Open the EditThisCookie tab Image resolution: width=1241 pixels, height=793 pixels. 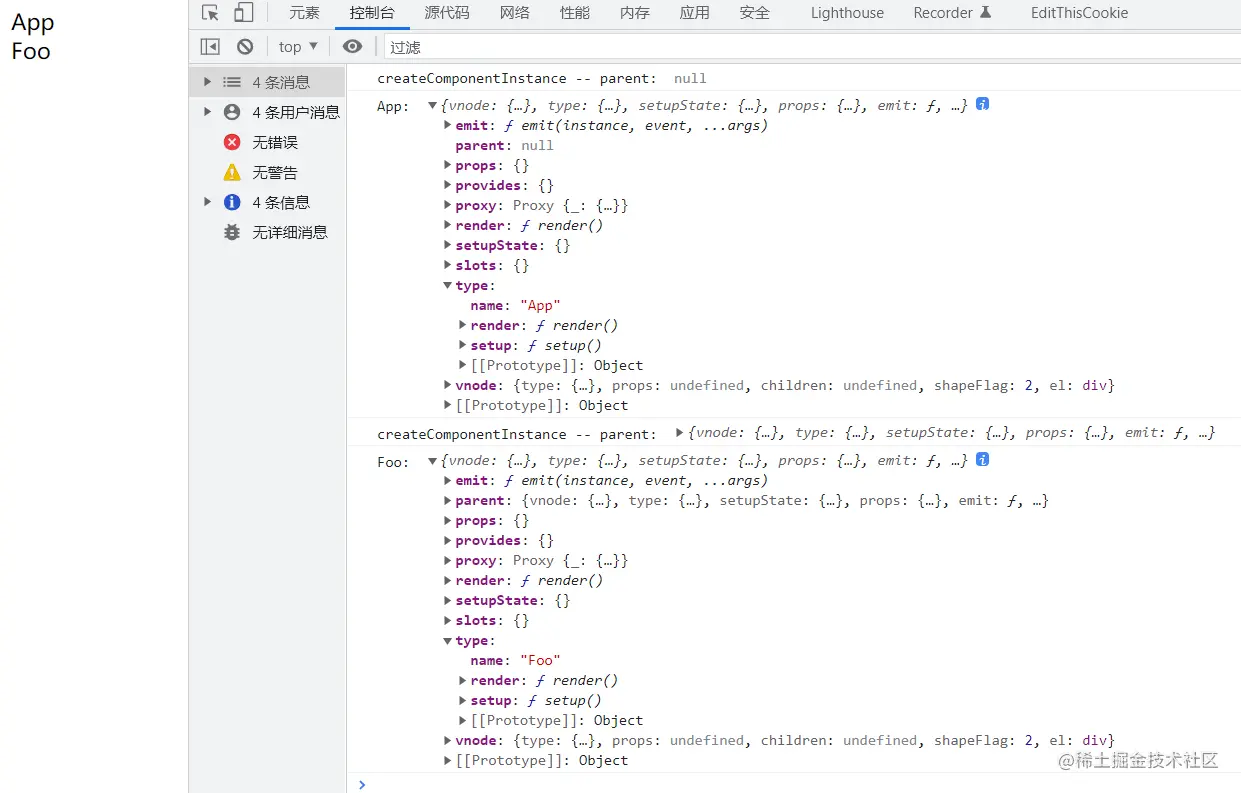pyautogui.click(x=1079, y=13)
